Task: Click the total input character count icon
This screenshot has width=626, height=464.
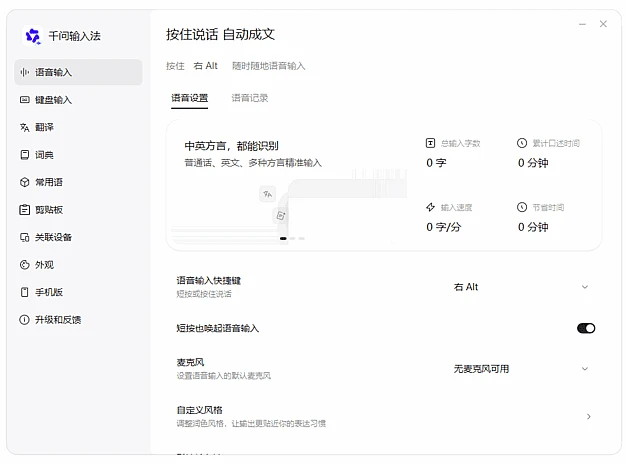Action: (430, 143)
